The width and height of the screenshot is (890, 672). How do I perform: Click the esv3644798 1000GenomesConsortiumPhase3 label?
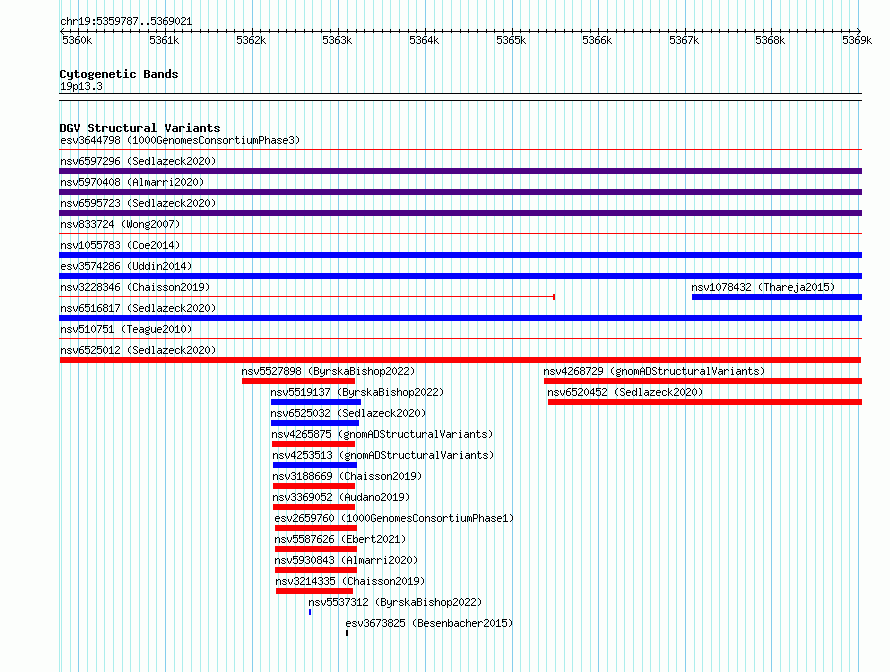(180, 140)
